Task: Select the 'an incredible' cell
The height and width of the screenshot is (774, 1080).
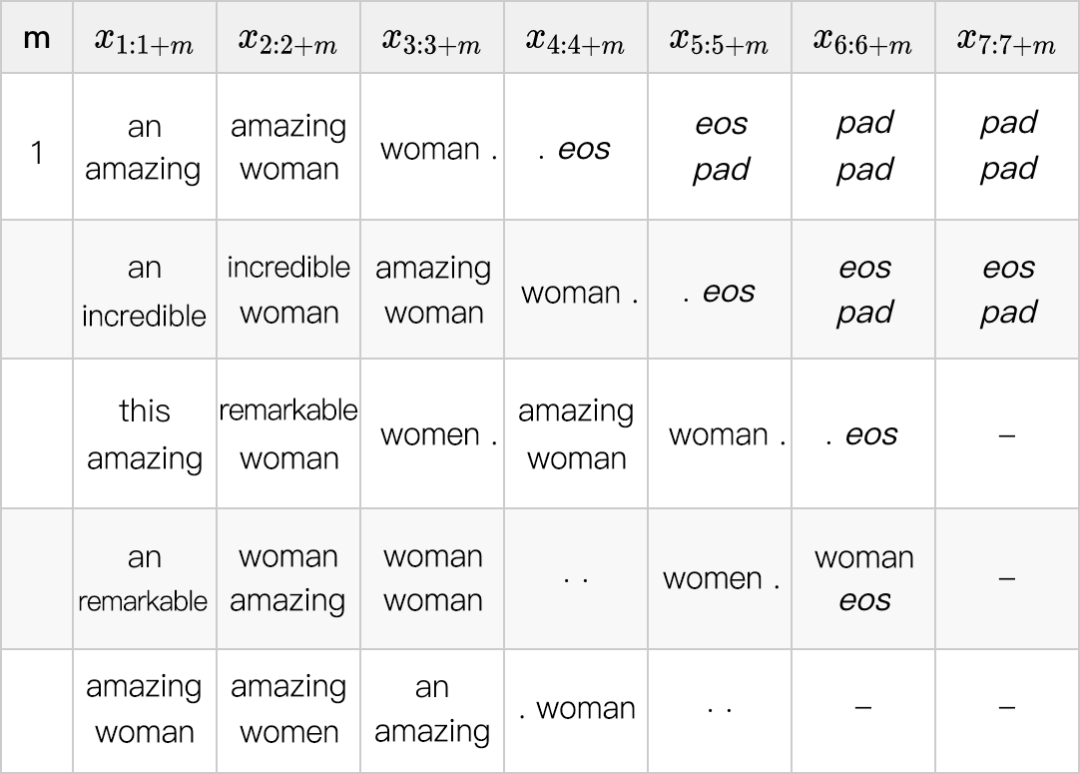Action: click(144, 291)
